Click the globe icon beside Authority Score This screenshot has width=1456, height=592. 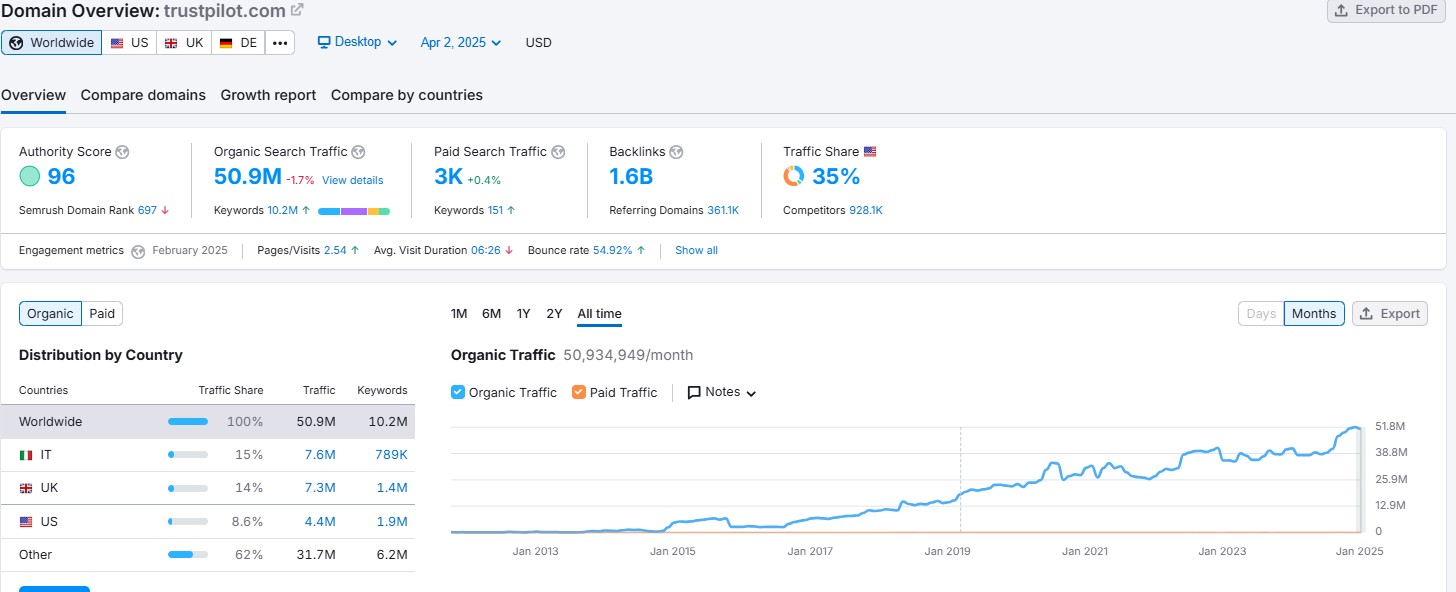(122, 152)
